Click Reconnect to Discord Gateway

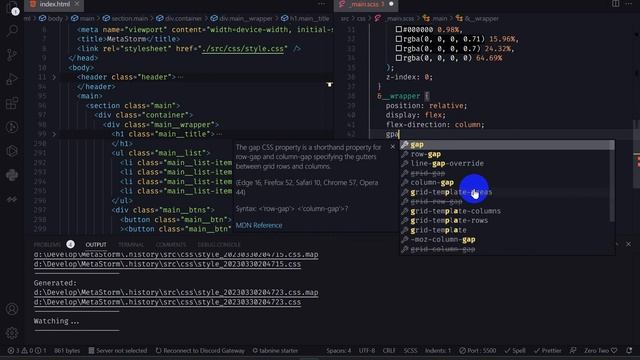point(200,351)
